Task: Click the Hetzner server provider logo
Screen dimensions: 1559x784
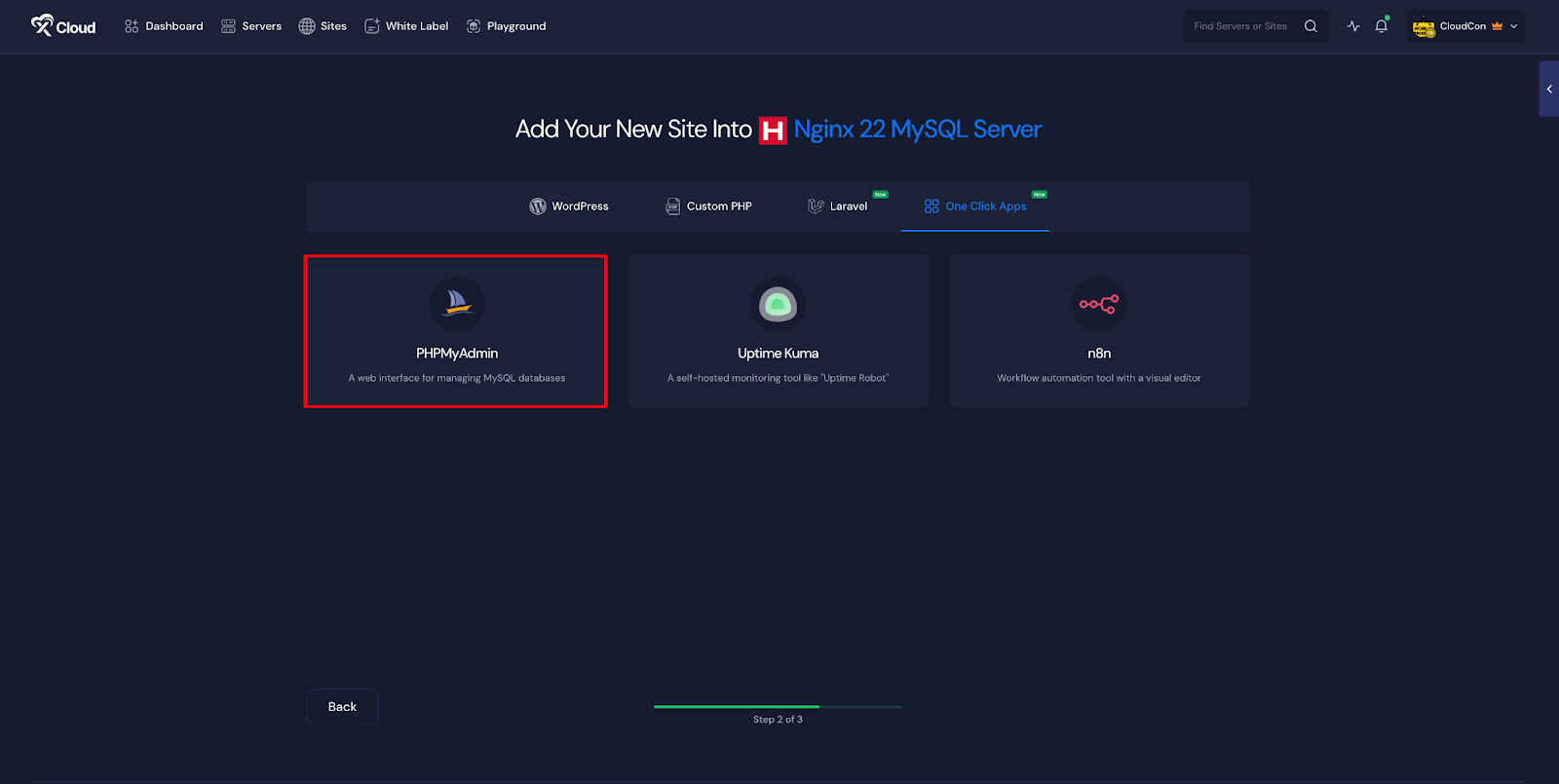Action: [773, 131]
